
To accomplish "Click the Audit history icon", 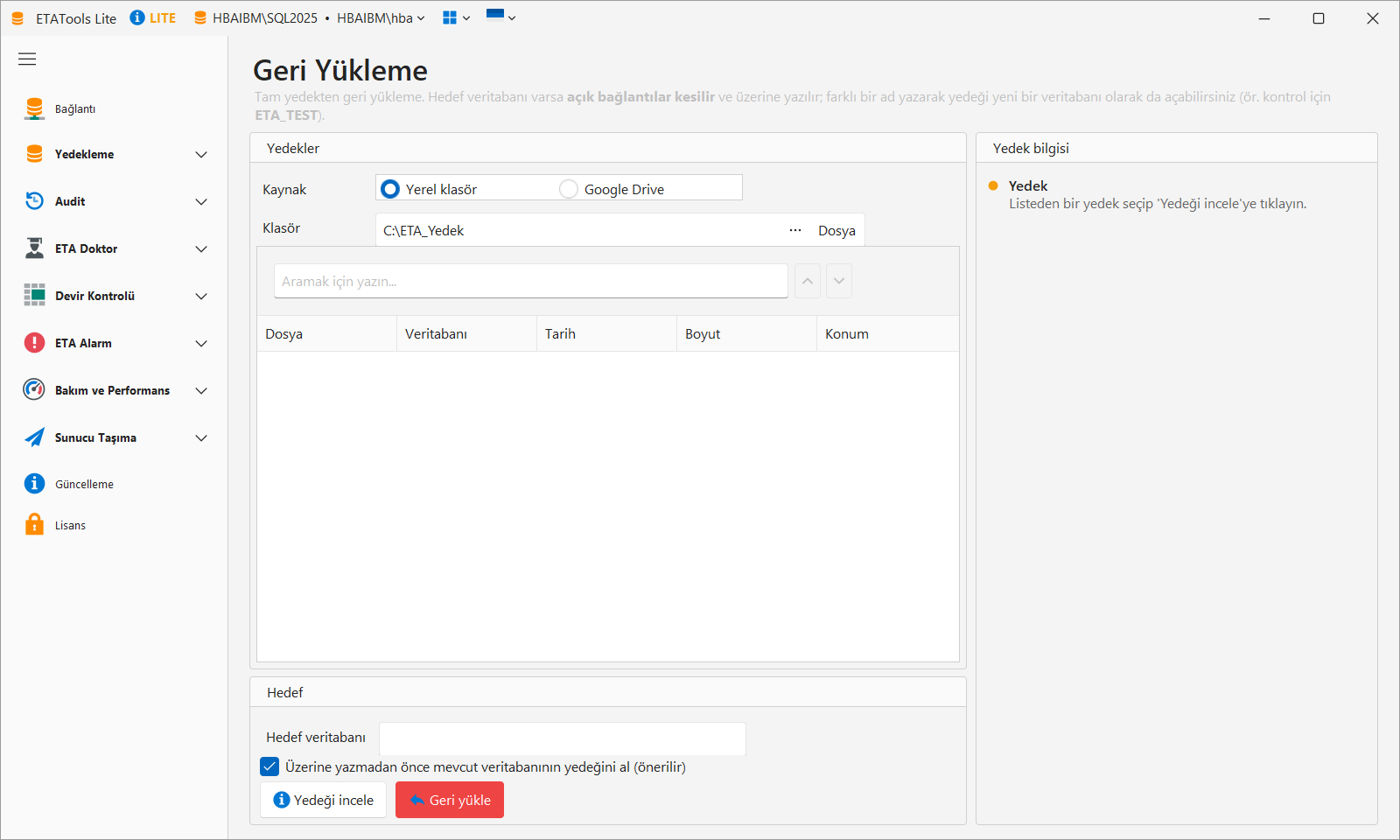I will pyautogui.click(x=34, y=201).
